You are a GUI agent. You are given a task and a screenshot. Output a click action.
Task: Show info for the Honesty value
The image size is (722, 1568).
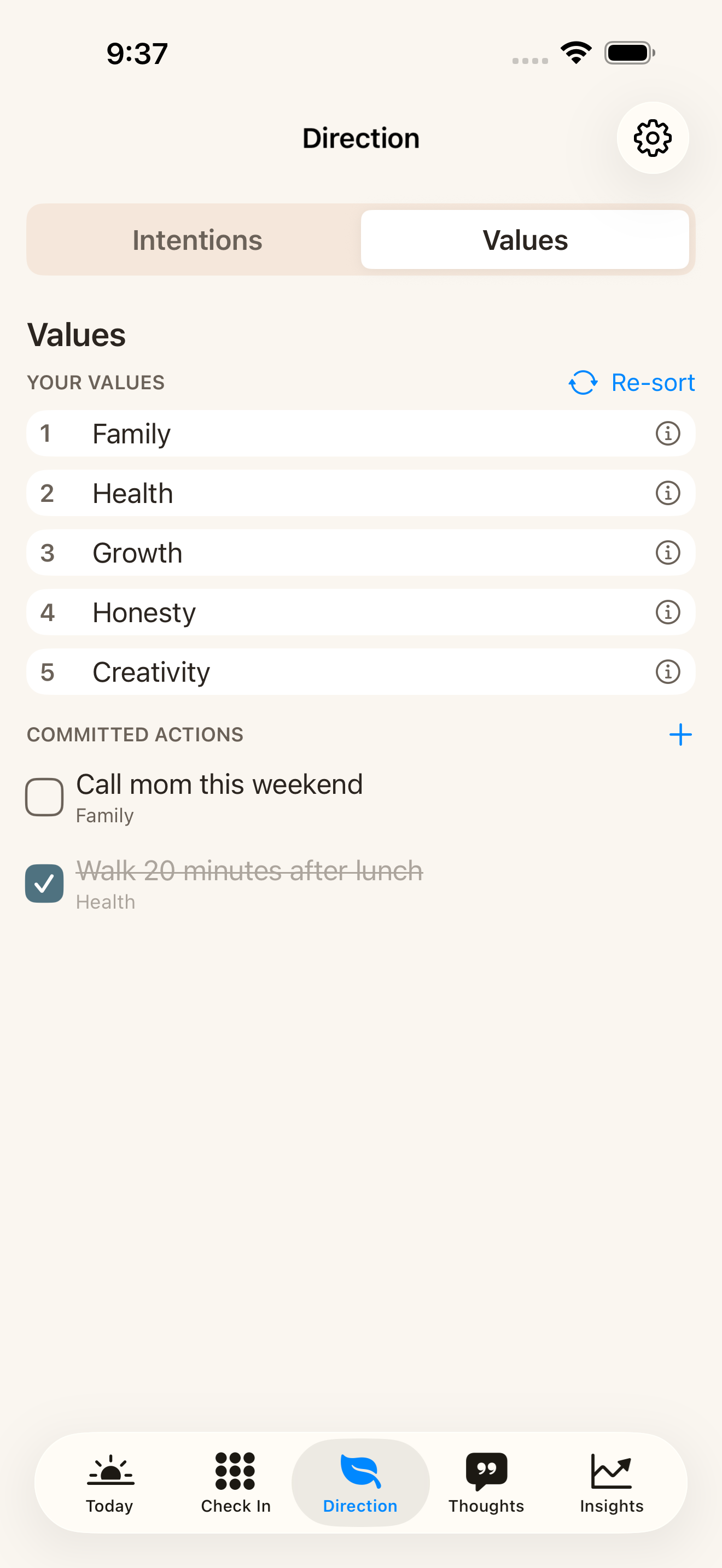(x=667, y=612)
